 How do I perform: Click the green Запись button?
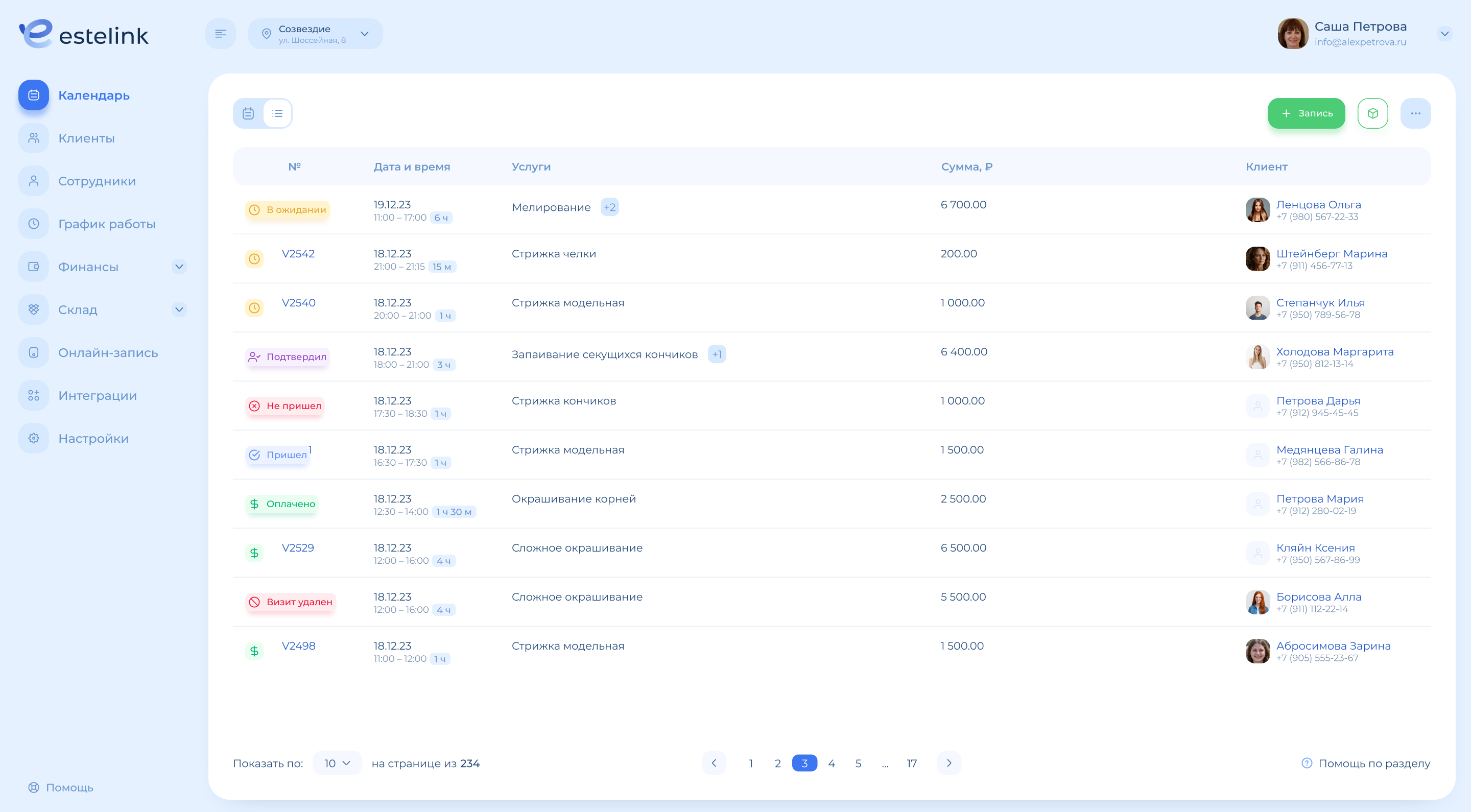[x=1307, y=113]
